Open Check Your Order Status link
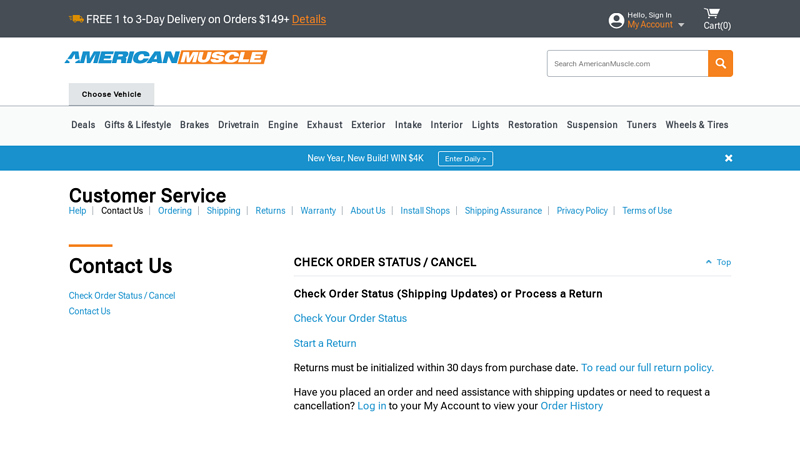This screenshot has width=800, height=450. (350, 318)
